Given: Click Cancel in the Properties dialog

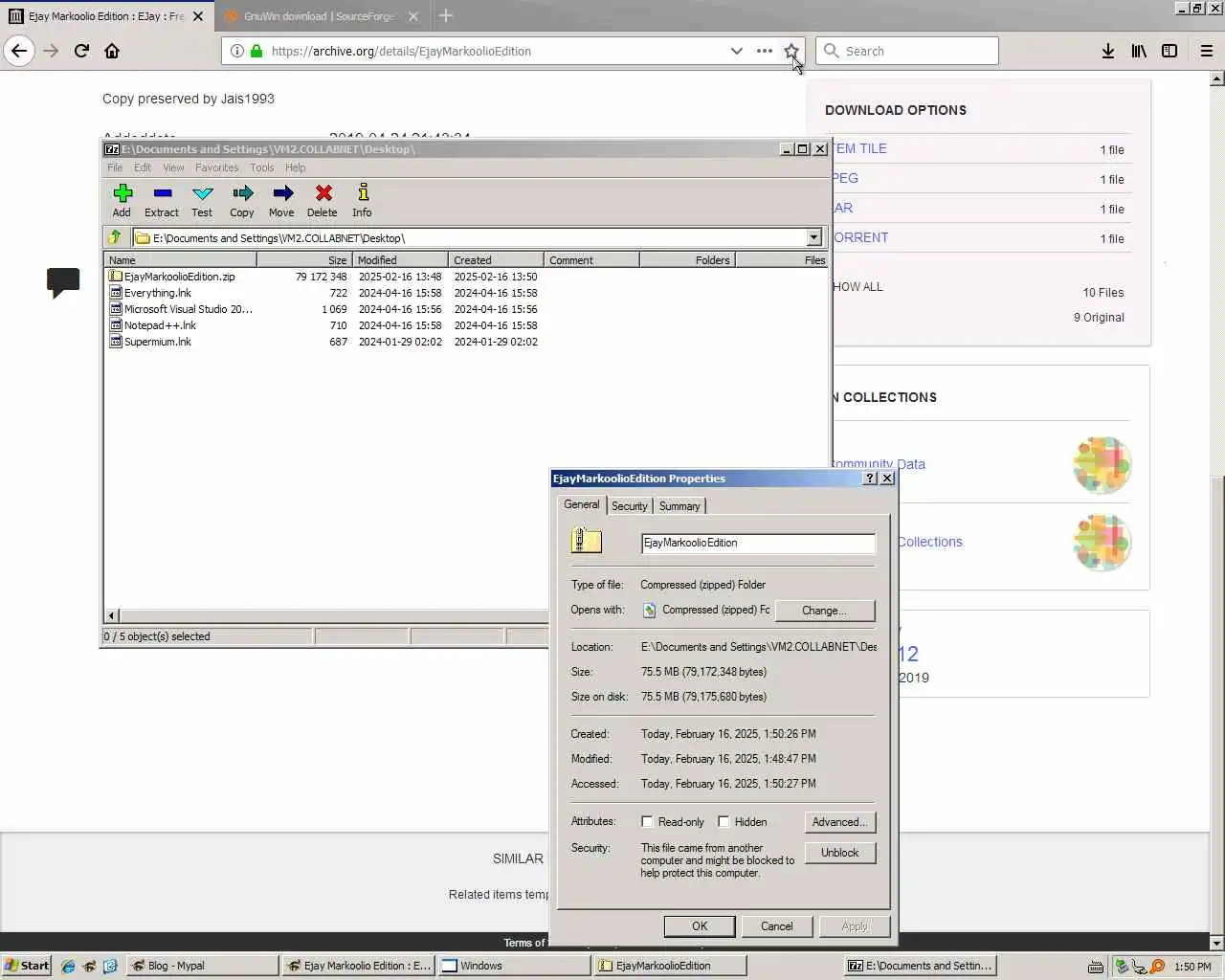Looking at the screenshot, I should (777, 925).
